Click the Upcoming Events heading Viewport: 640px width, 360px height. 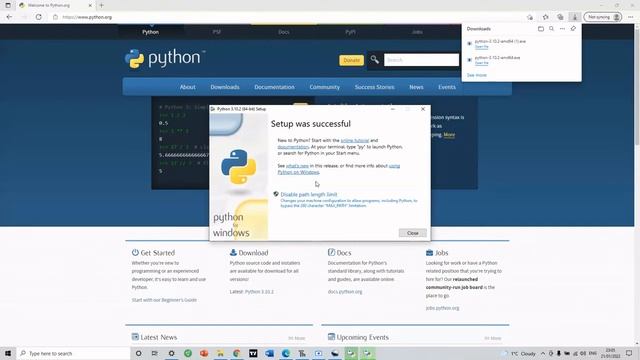(362, 338)
